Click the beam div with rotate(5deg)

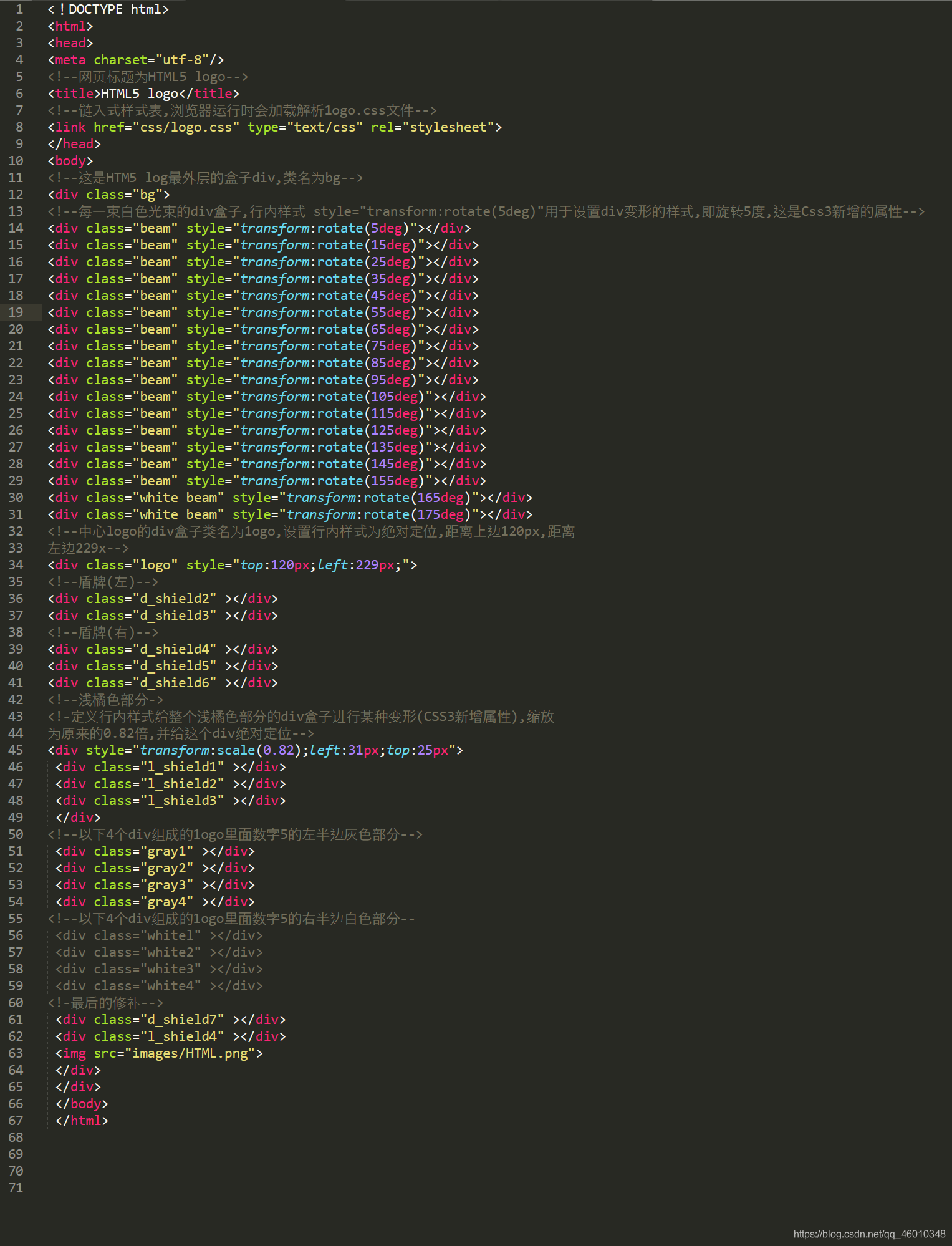click(259, 228)
